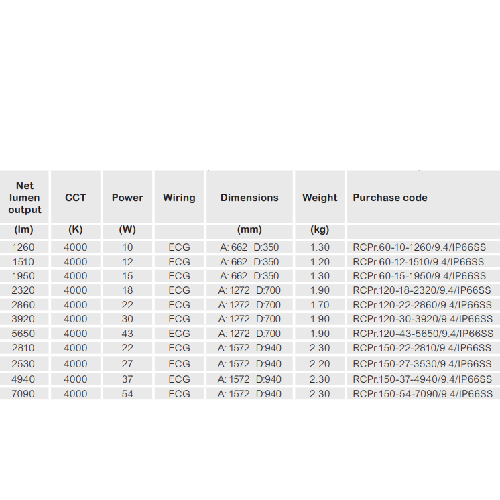
Task: Click purchase code RCPr.150-37-4940/9.4/IP66SS
Action: pyautogui.click(x=422, y=379)
